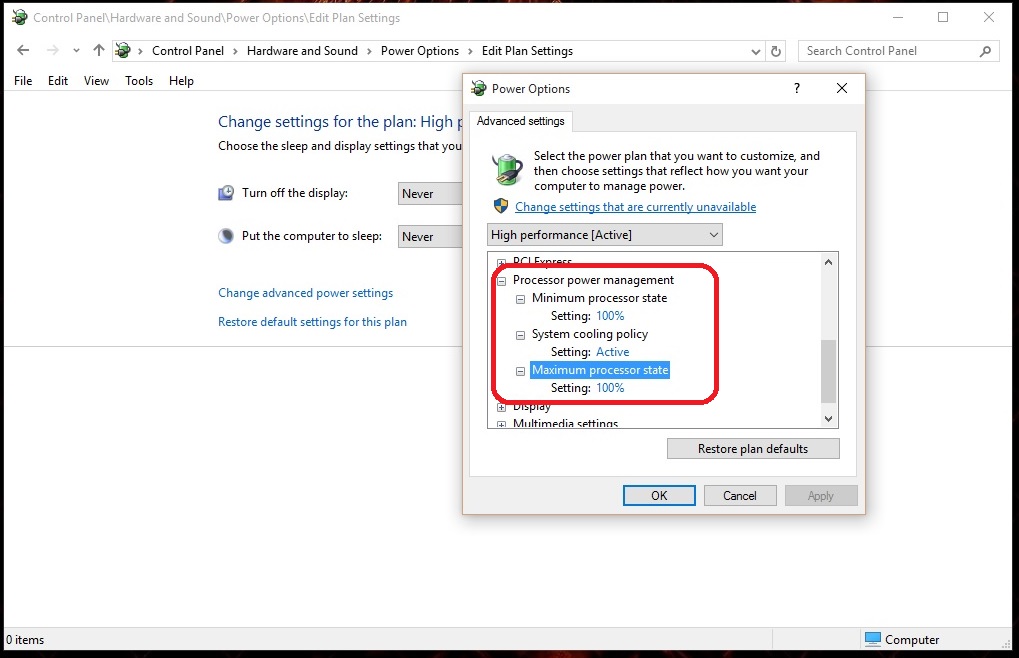The height and width of the screenshot is (658, 1019).
Task: Minimize the Control Panel window
Action: point(898,18)
